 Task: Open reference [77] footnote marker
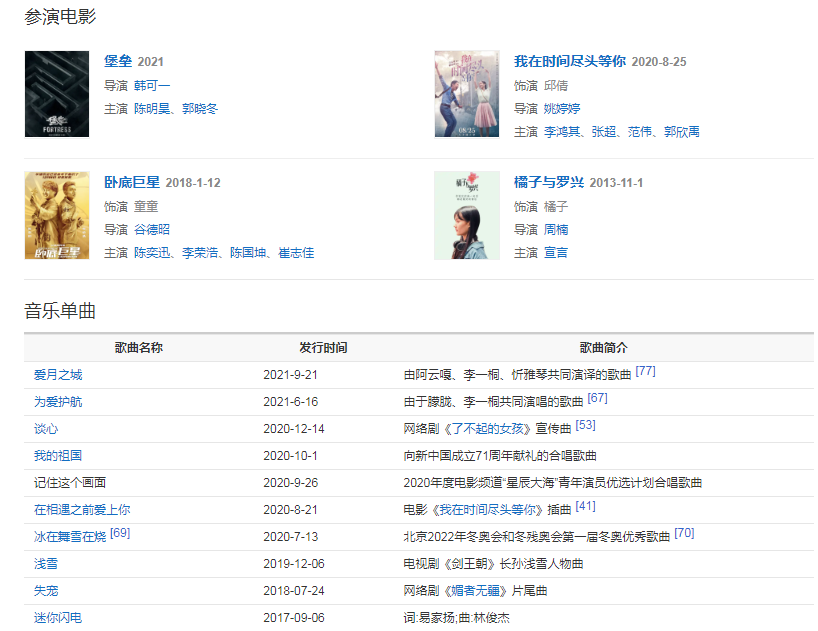coord(645,371)
